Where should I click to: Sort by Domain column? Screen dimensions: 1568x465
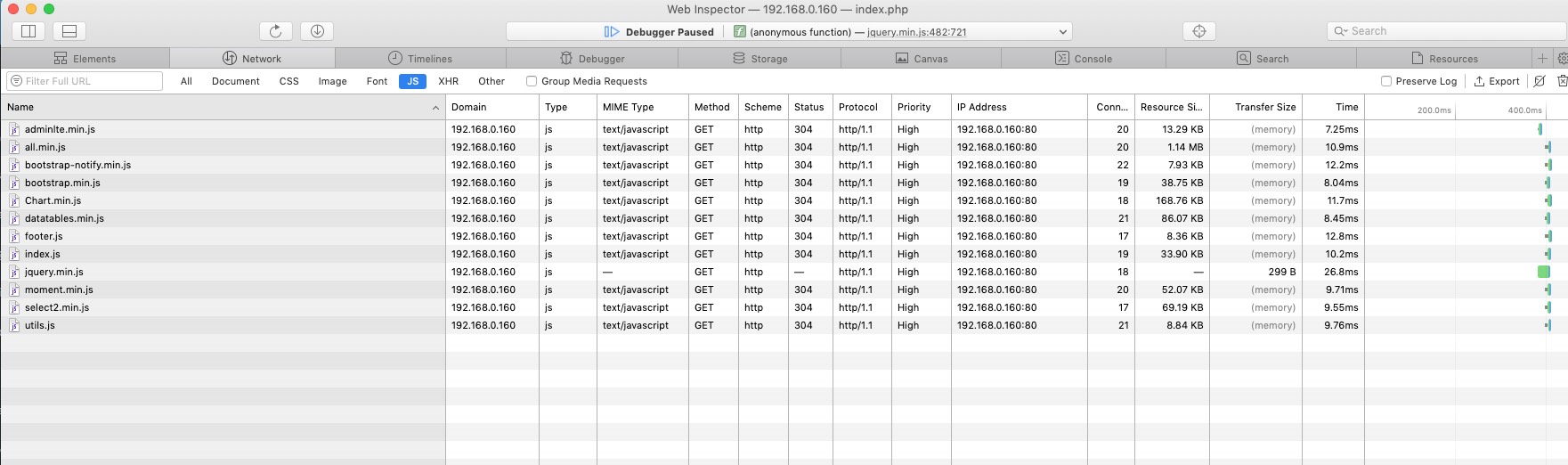[x=492, y=107]
